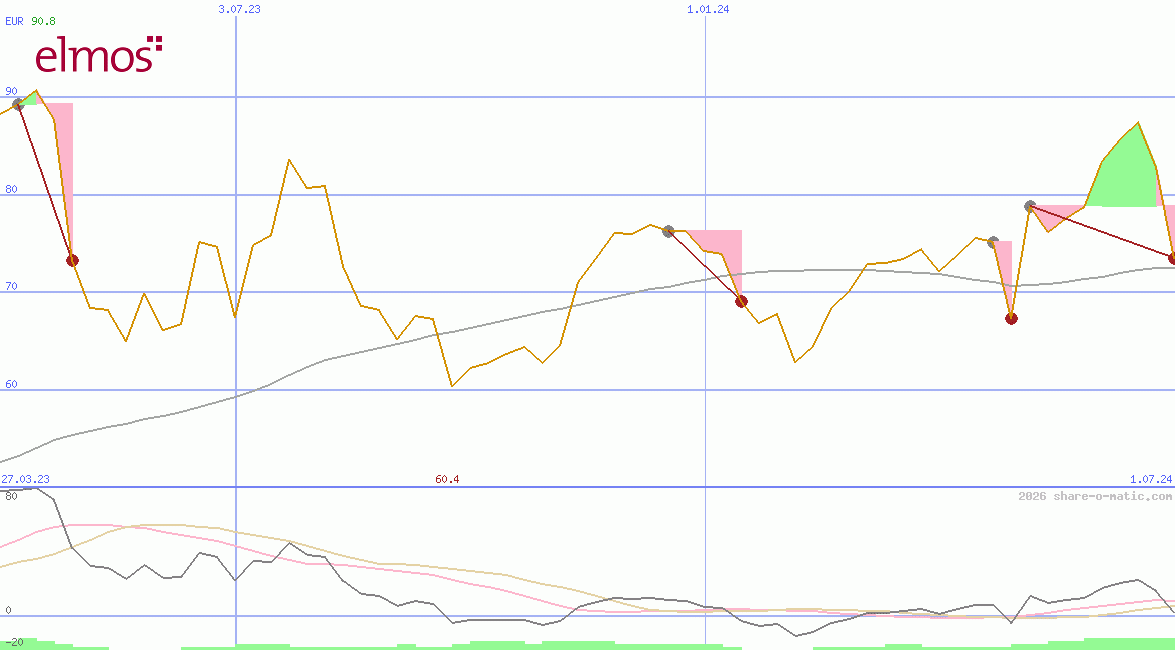Screen dimensions: 1175x650
Task: Select the 1.07.24 end date label
Action: click(1149, 479)
